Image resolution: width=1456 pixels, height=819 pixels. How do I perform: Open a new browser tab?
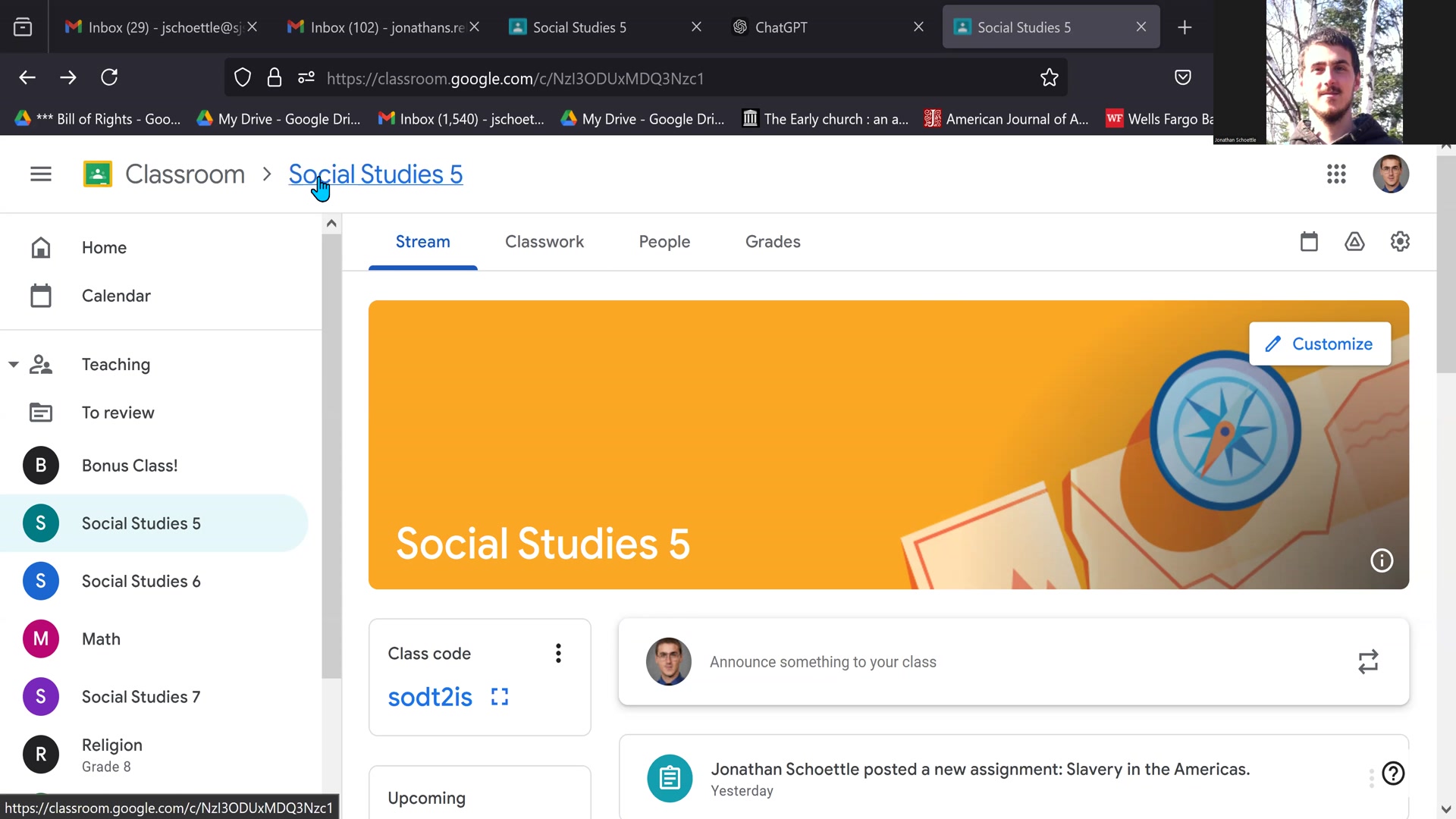click(x=1185, y=27)
